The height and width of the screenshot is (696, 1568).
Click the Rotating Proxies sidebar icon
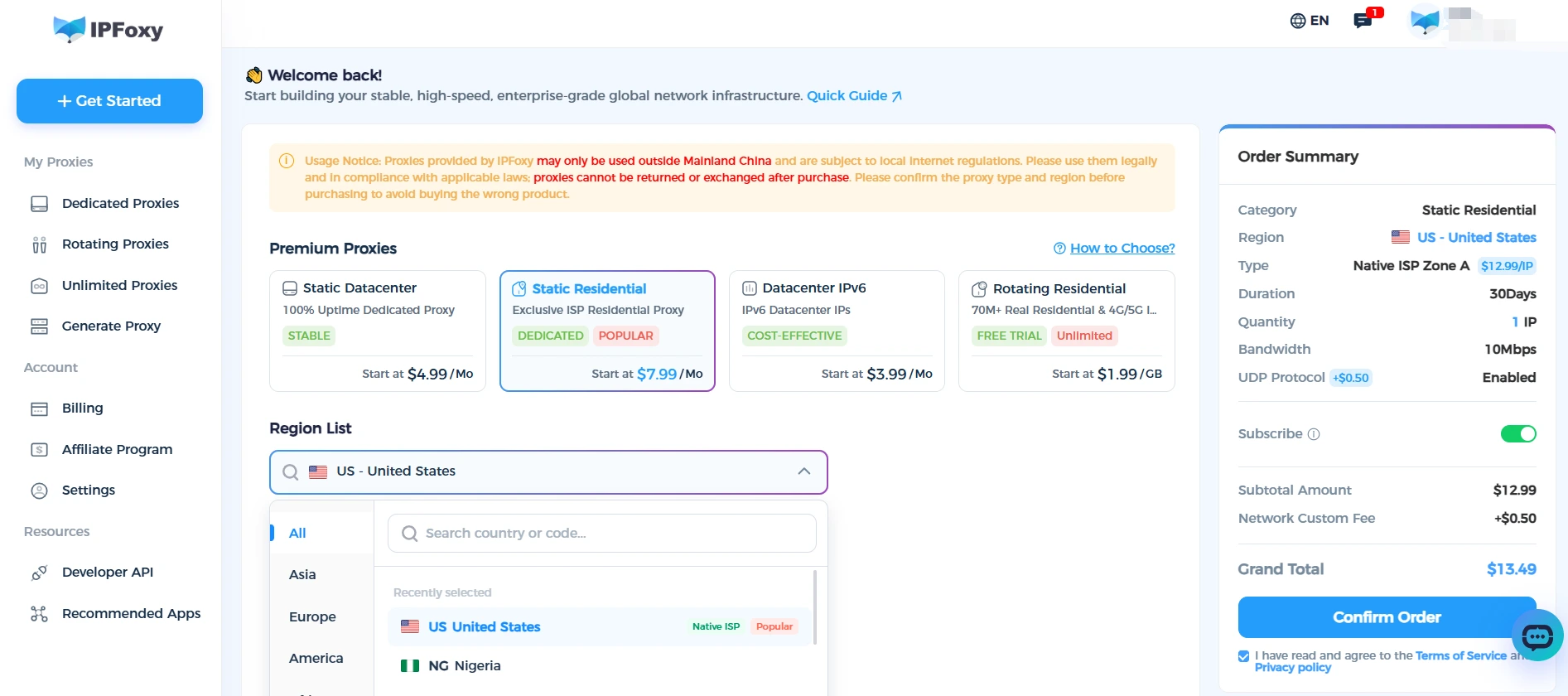pos(39,244)
